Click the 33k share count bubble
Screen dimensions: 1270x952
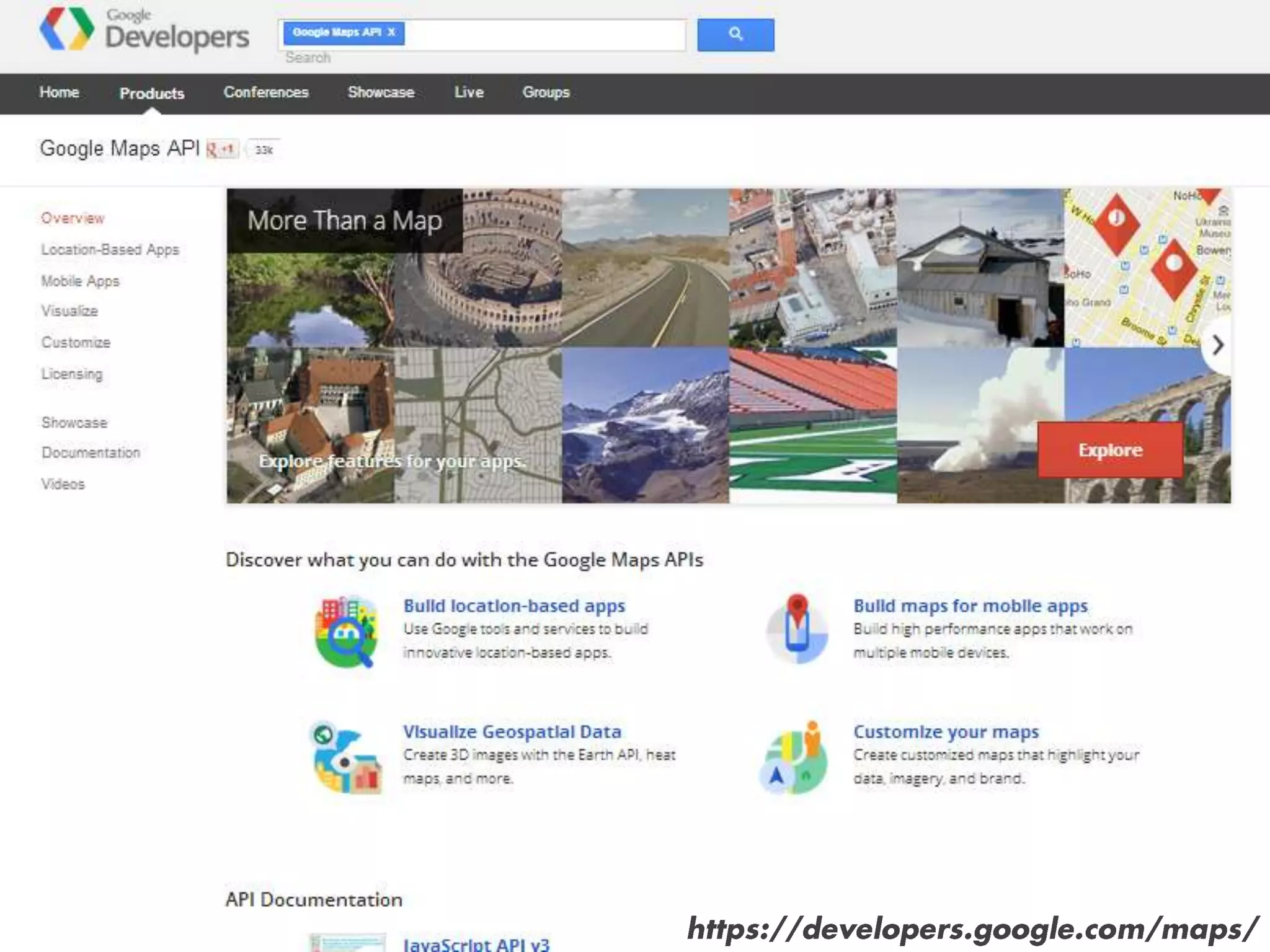[264, 149]
